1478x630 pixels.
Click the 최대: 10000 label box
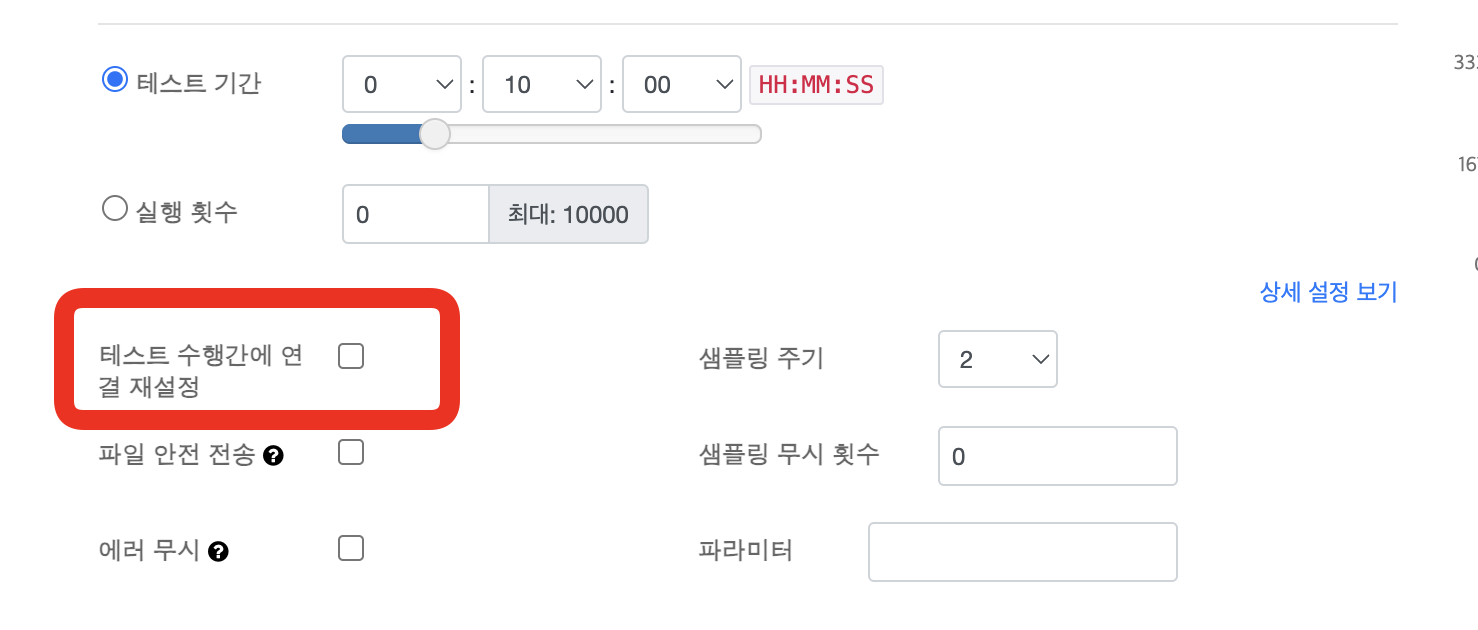(568, 214)
